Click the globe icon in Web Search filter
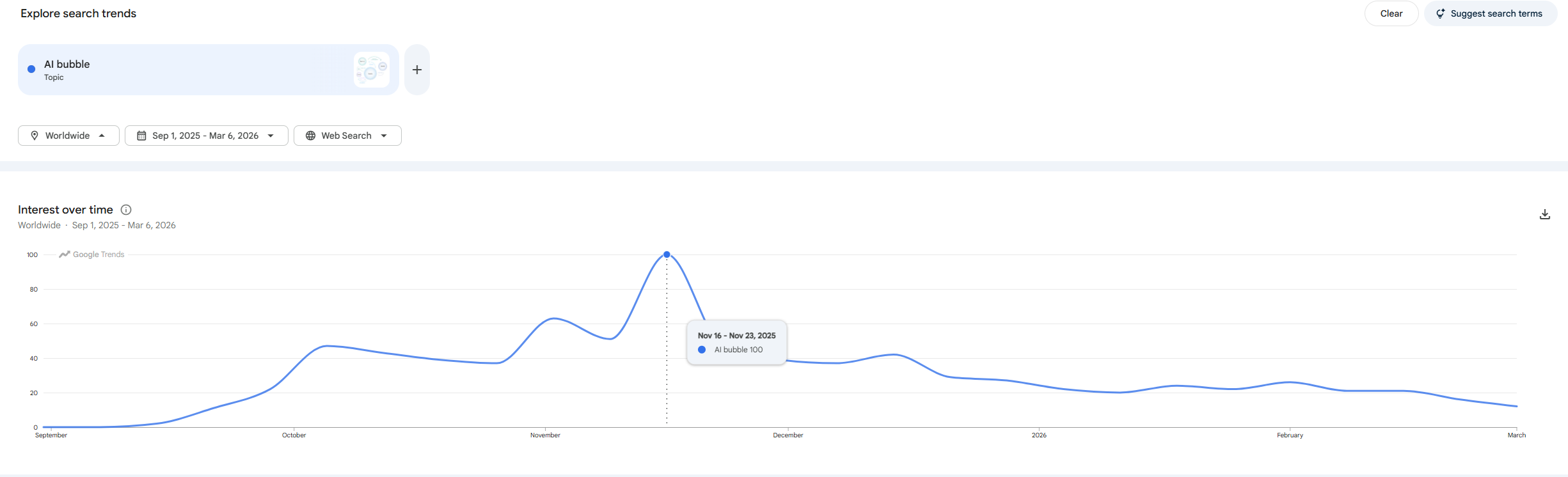The width and height of the screenshot is (1568, 477). point(310,136)
